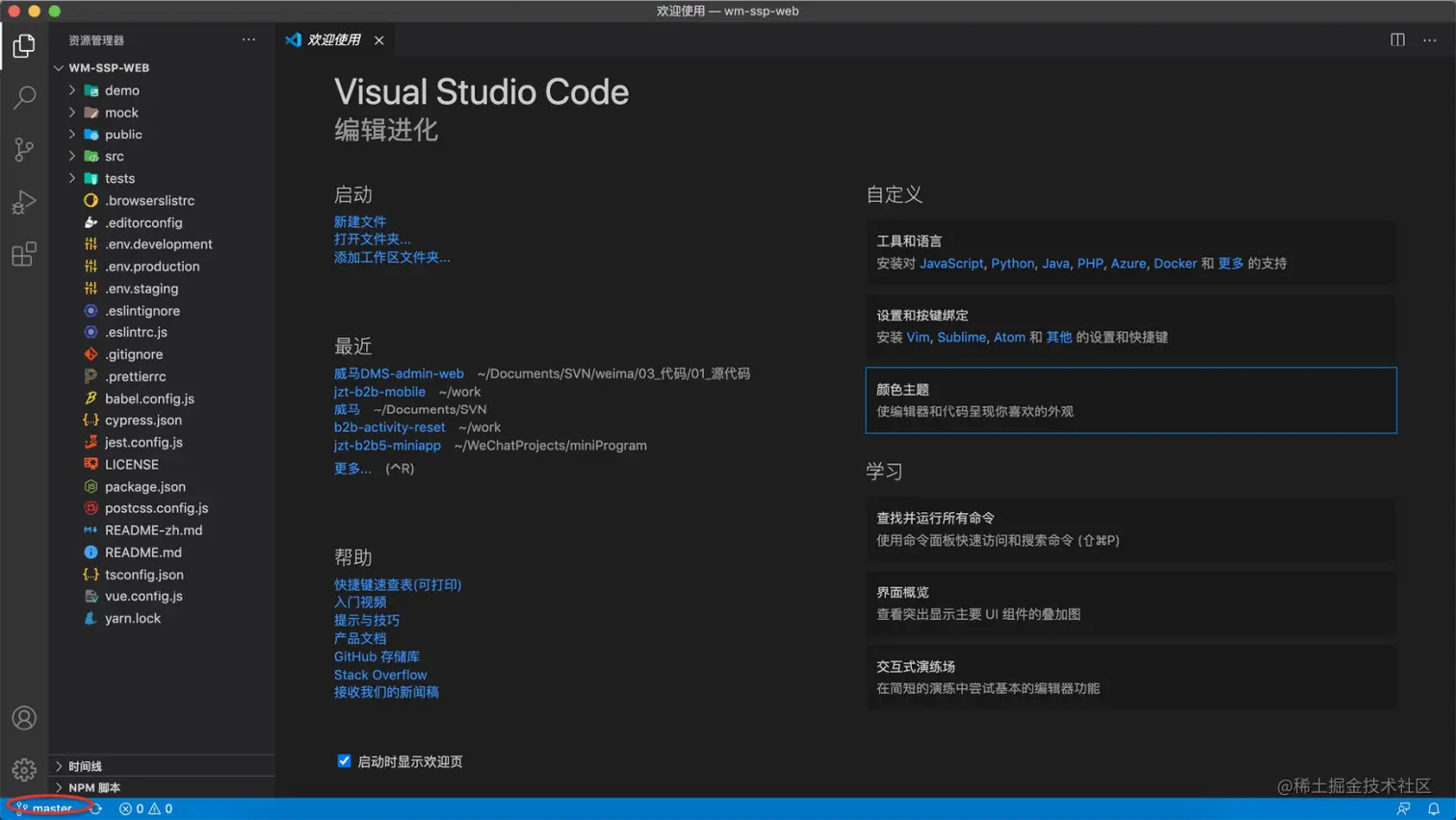Viewport: 1456px width, 820px height.
Task: Open the notifications bell in status bar
Action: (1434, 808)
